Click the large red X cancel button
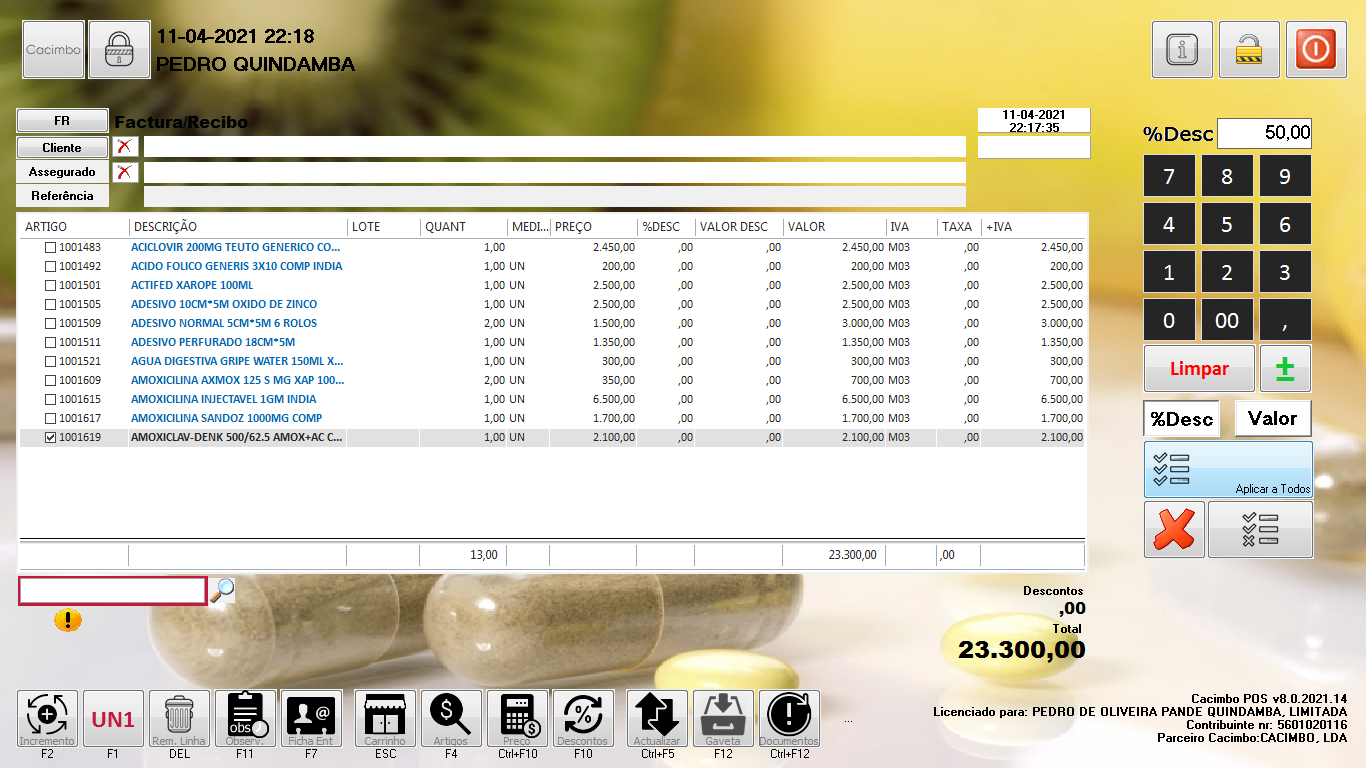1366x768 pixels. 1174,529
